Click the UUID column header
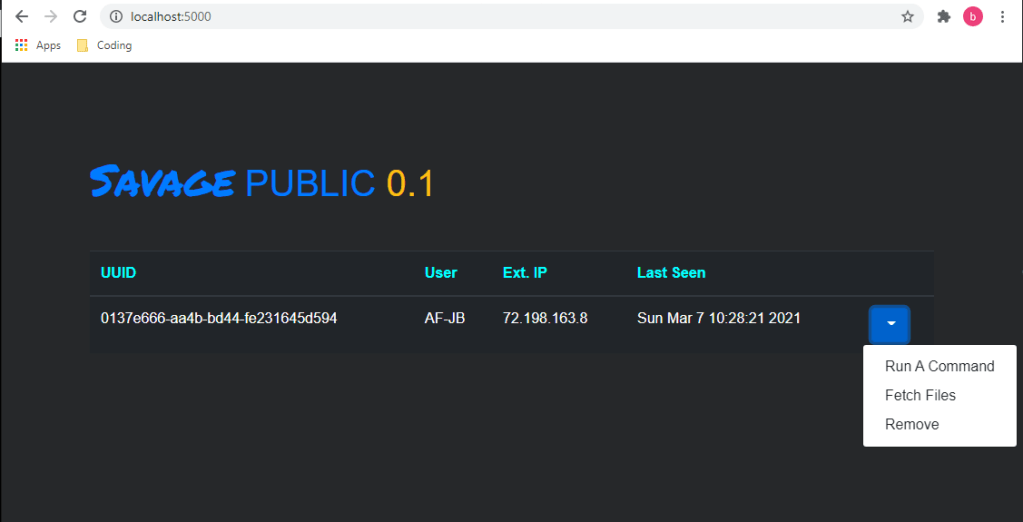Screen dimensions: 1023x522 coord(118,273)
